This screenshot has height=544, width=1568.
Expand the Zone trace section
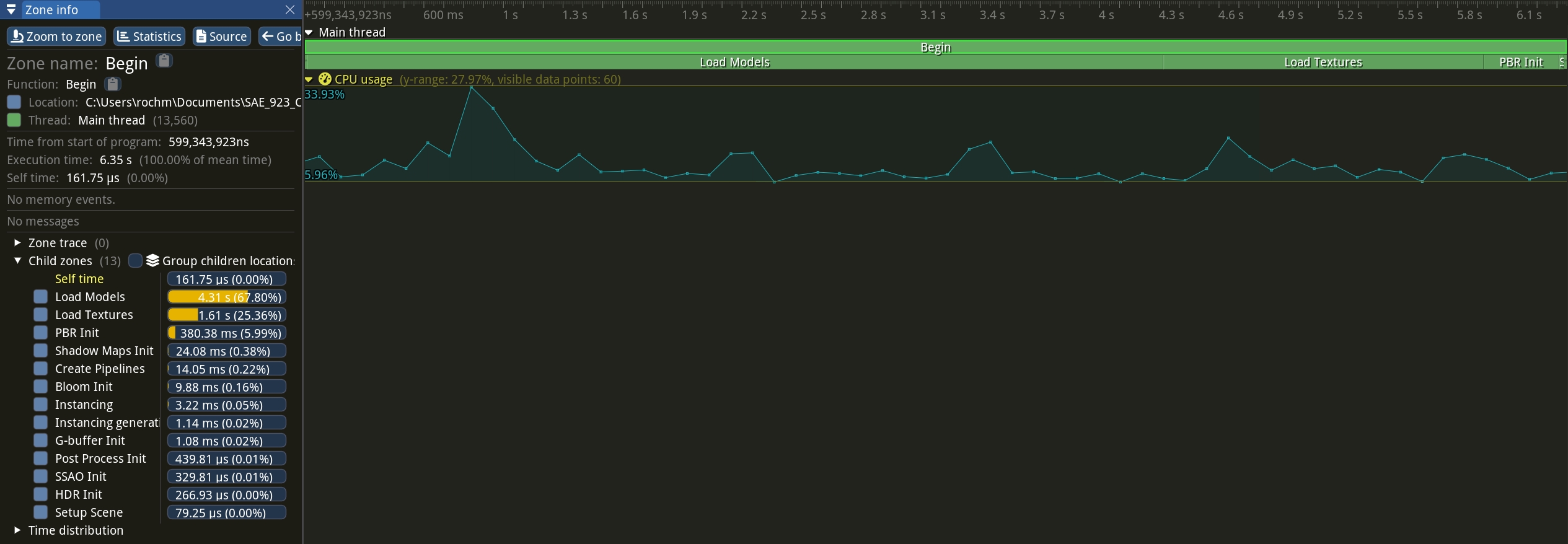pyautogui.click(x=17, y=243)
